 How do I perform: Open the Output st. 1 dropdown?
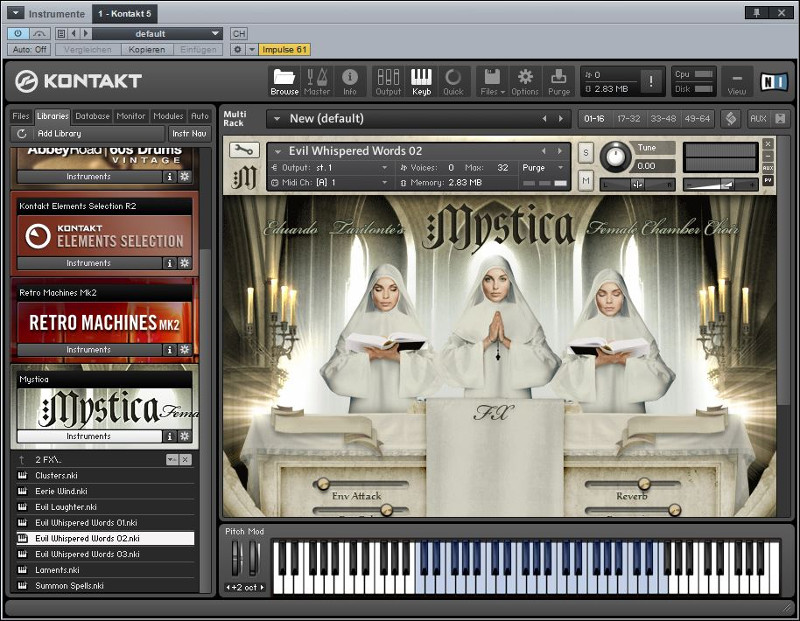[330, 168]
